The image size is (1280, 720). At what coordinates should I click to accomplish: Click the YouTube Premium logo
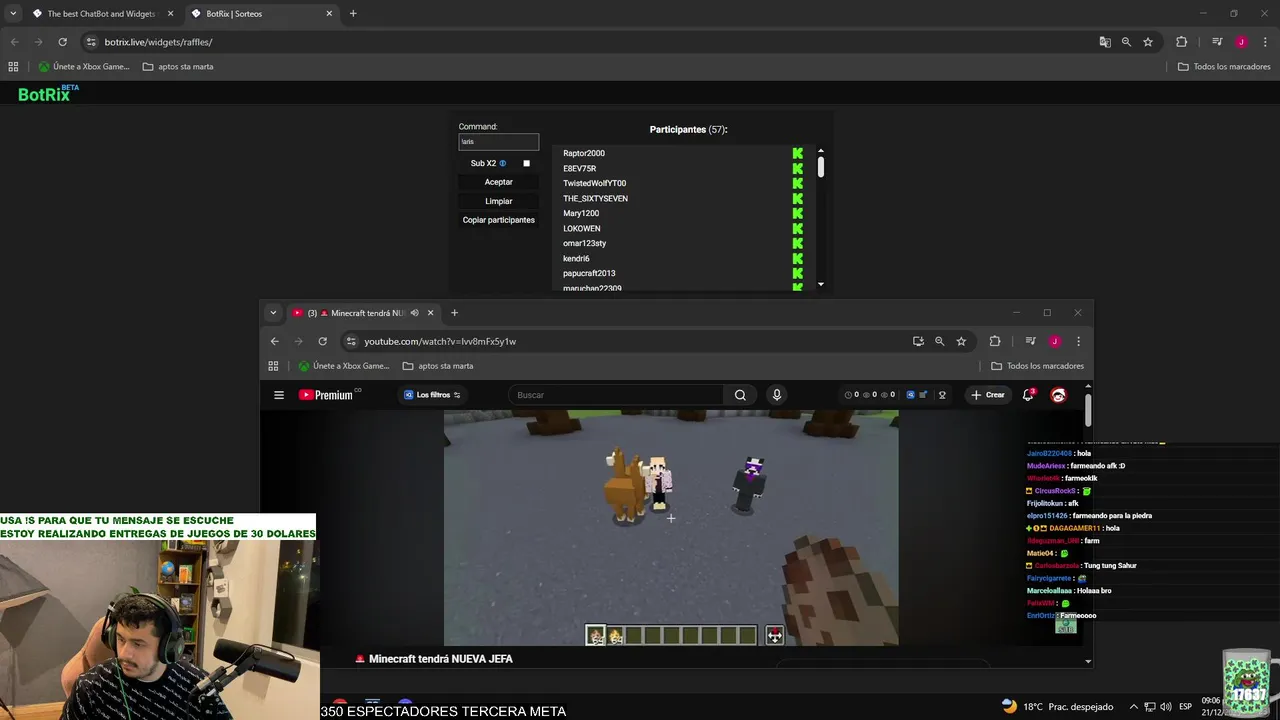[x=327, y=395]
